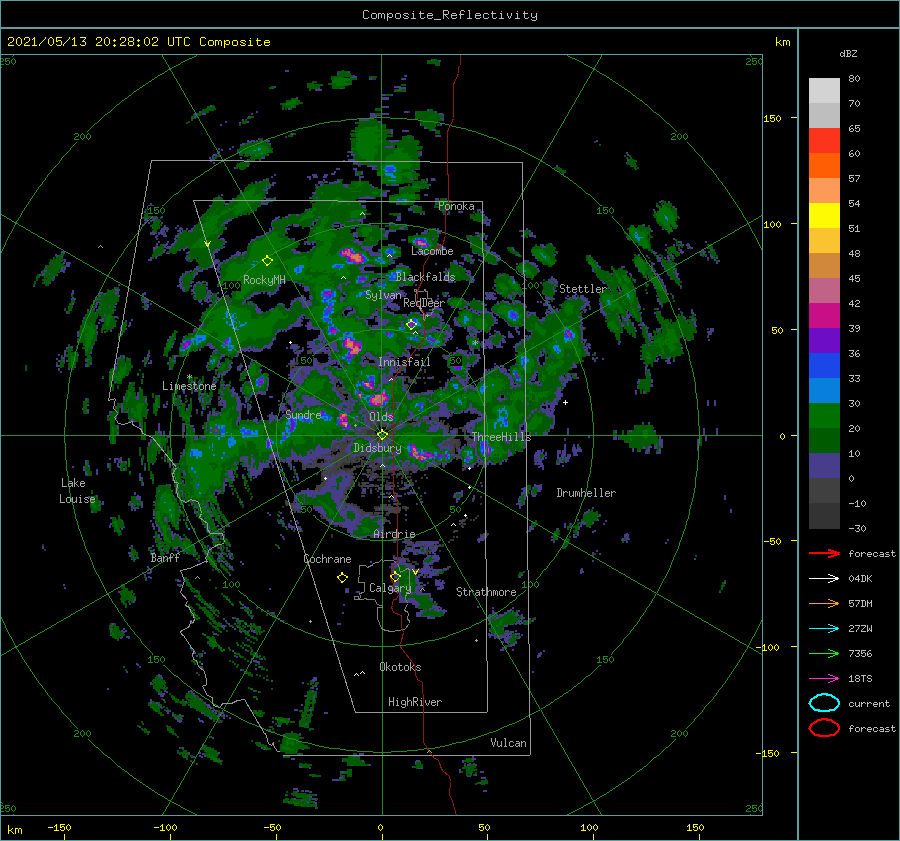Click the red forecast arrow in legend
Screen dimensions: 900x841
[824, 553]
